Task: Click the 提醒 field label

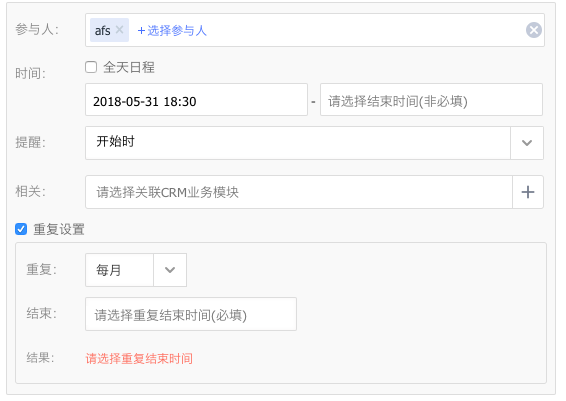Action: pos(30,143)
